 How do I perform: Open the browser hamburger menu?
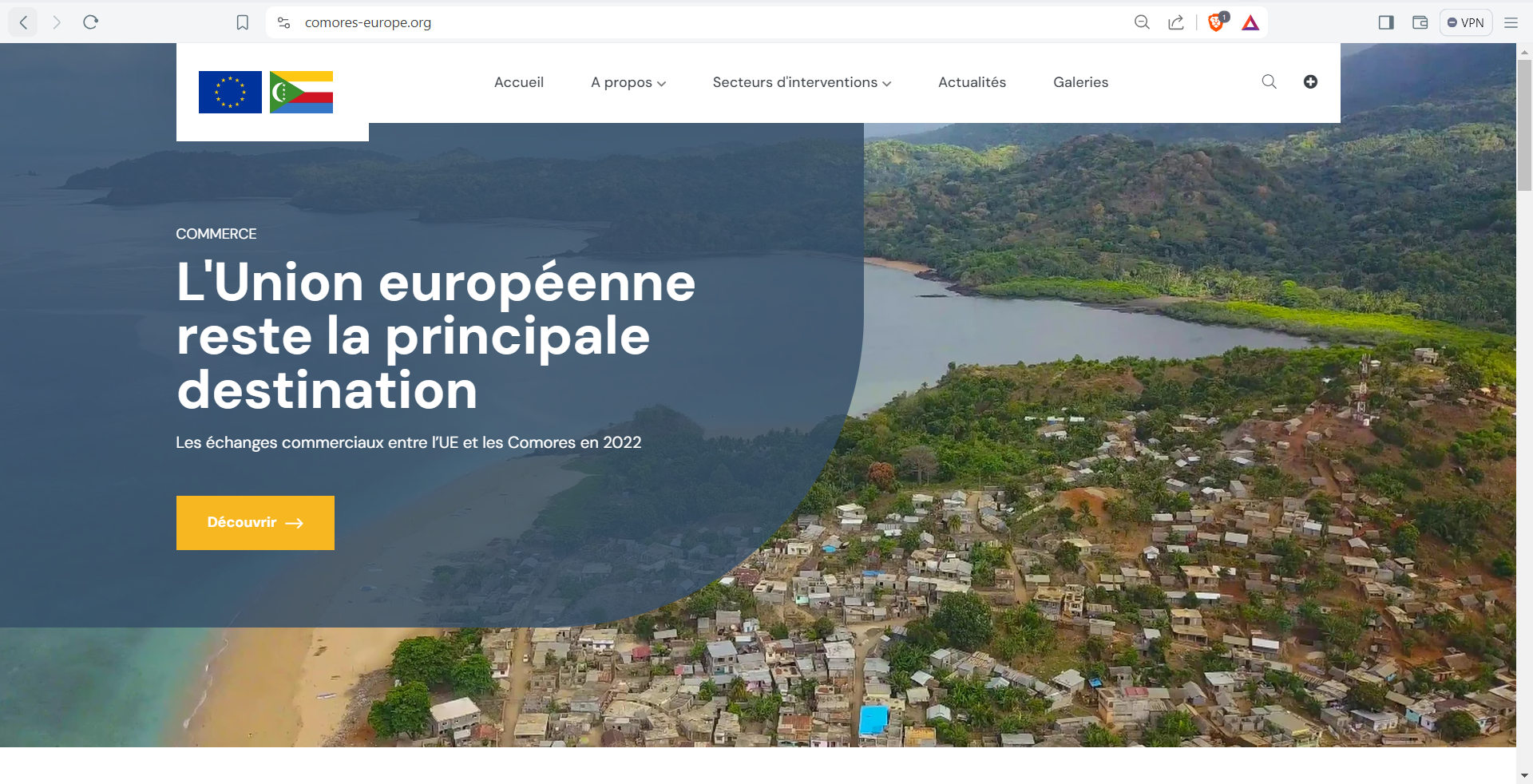1511,22
